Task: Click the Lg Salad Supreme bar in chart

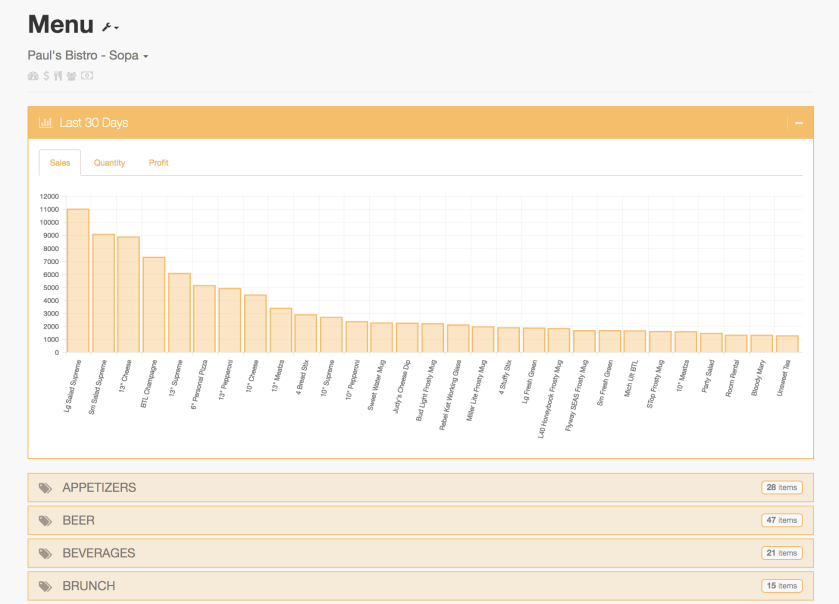Action: (x=78, y=280)
